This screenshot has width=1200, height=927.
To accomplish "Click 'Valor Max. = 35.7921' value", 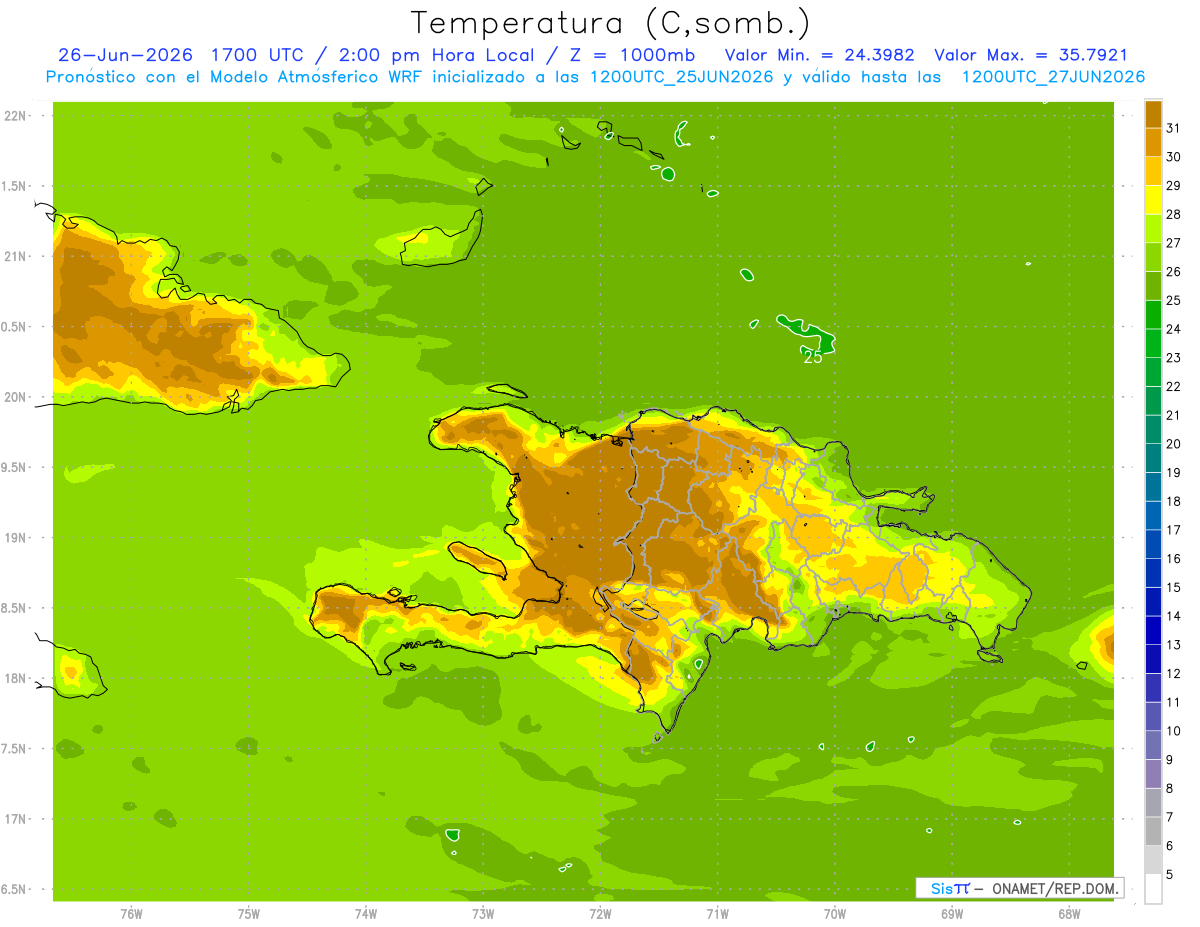I will point(1030,55).
